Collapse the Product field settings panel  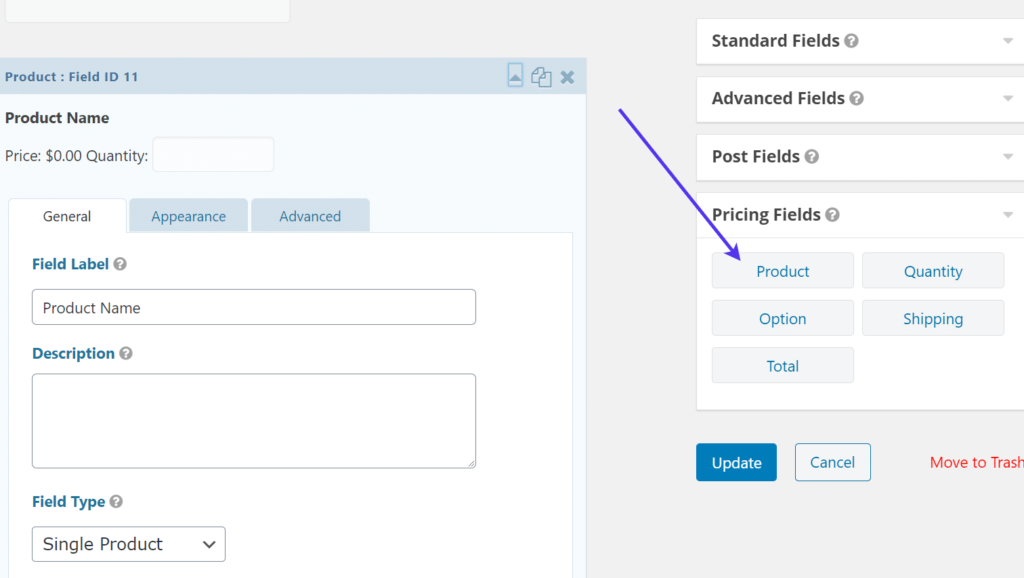pos(515,76)
